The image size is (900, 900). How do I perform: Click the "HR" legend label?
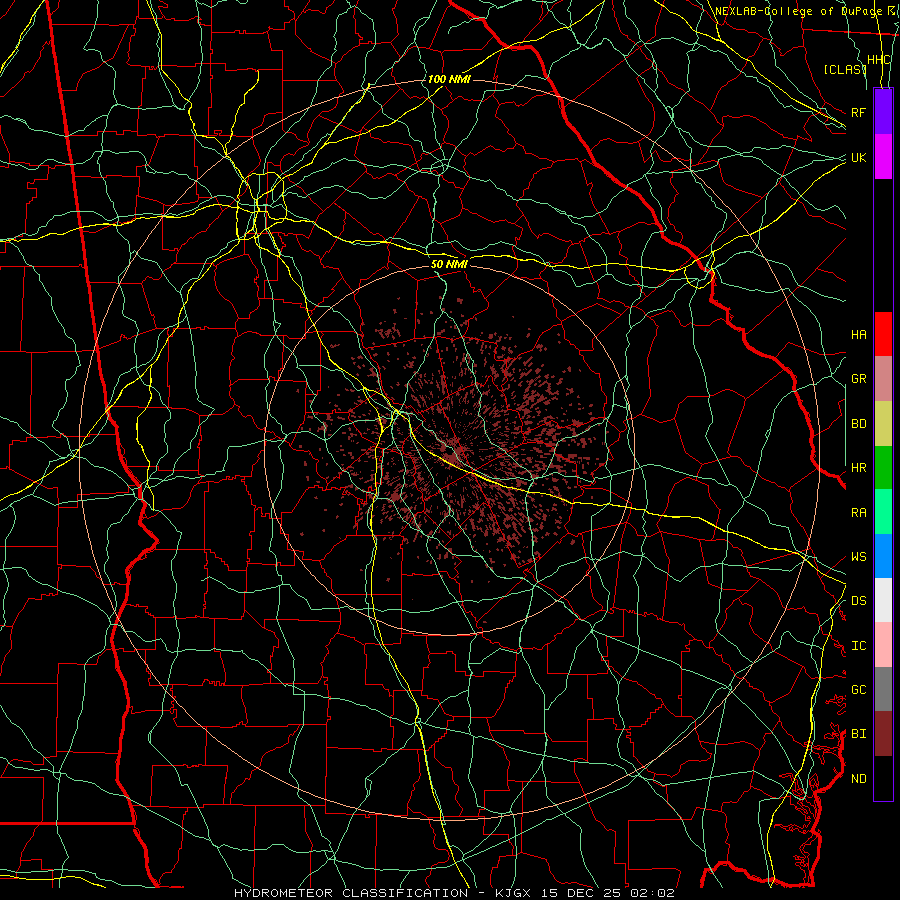click(x=858, y=468)
